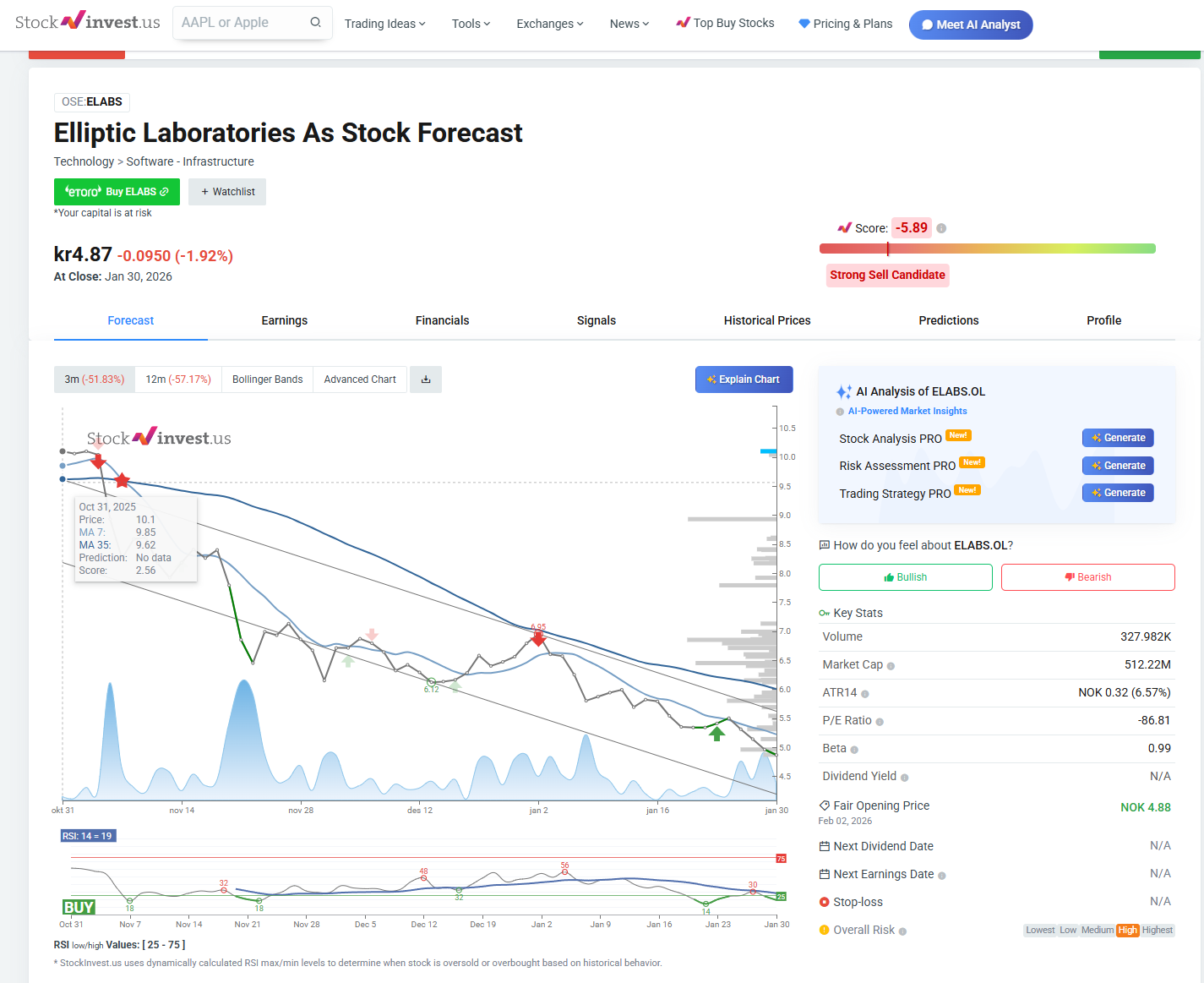
Task: Open the Historical Prices tab
Action: [766, 320]
